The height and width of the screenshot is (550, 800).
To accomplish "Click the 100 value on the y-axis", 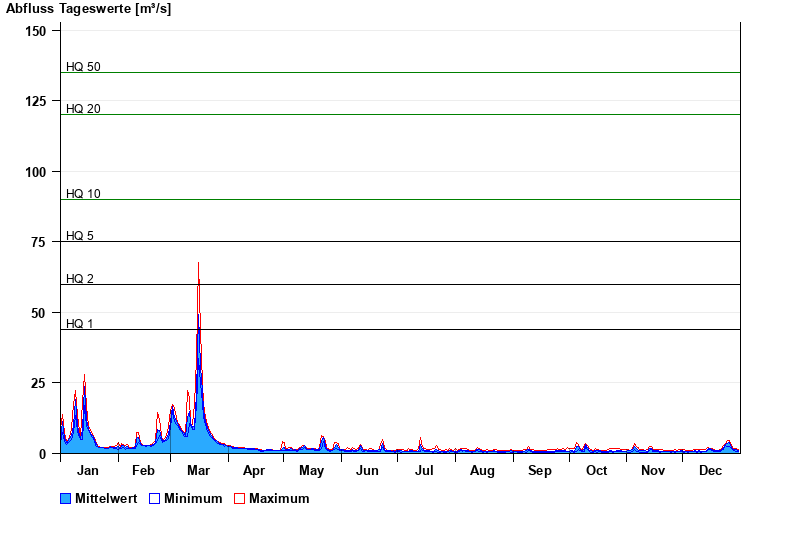I will (36, 172).
